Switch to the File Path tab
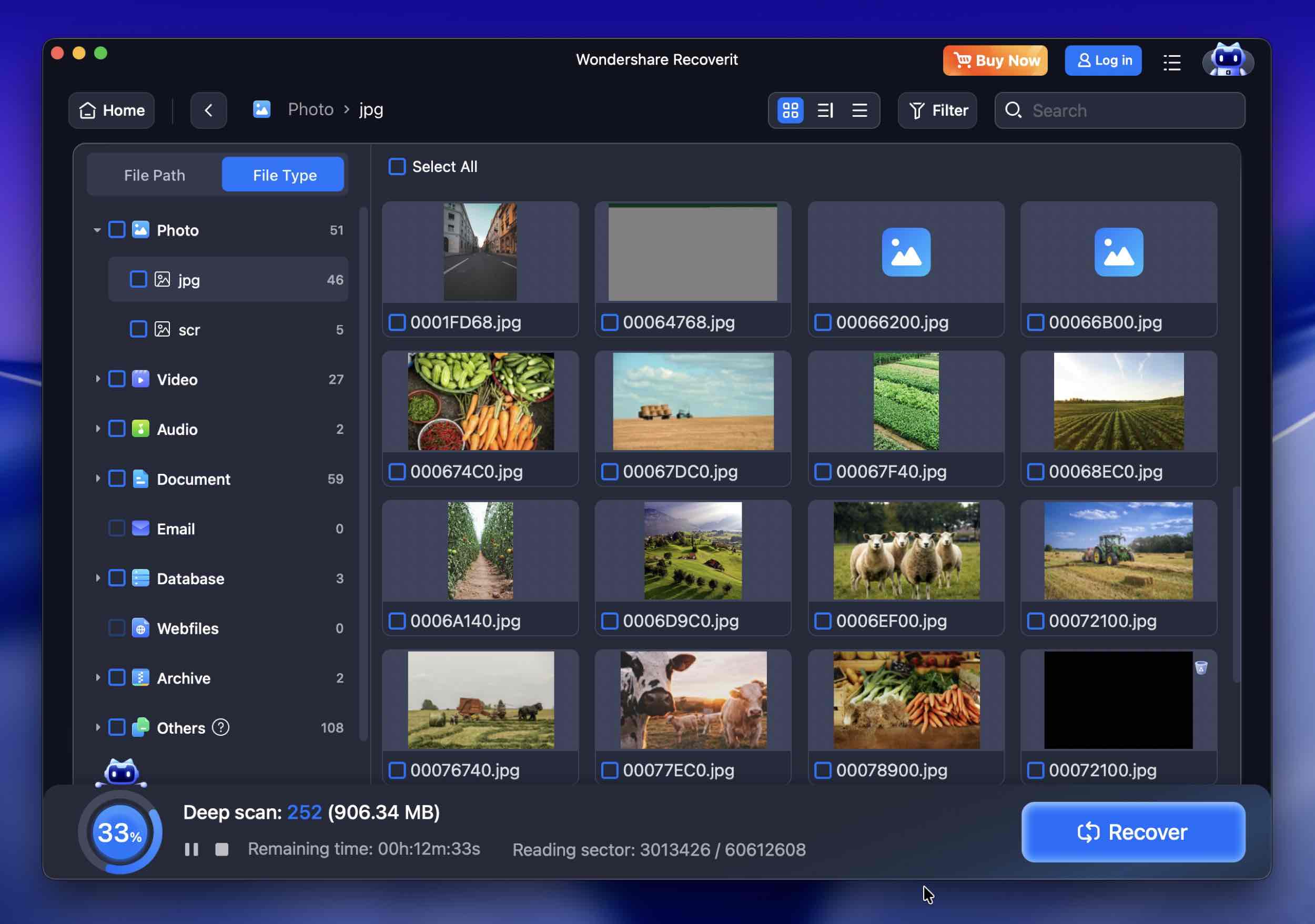 coord(154,175)
